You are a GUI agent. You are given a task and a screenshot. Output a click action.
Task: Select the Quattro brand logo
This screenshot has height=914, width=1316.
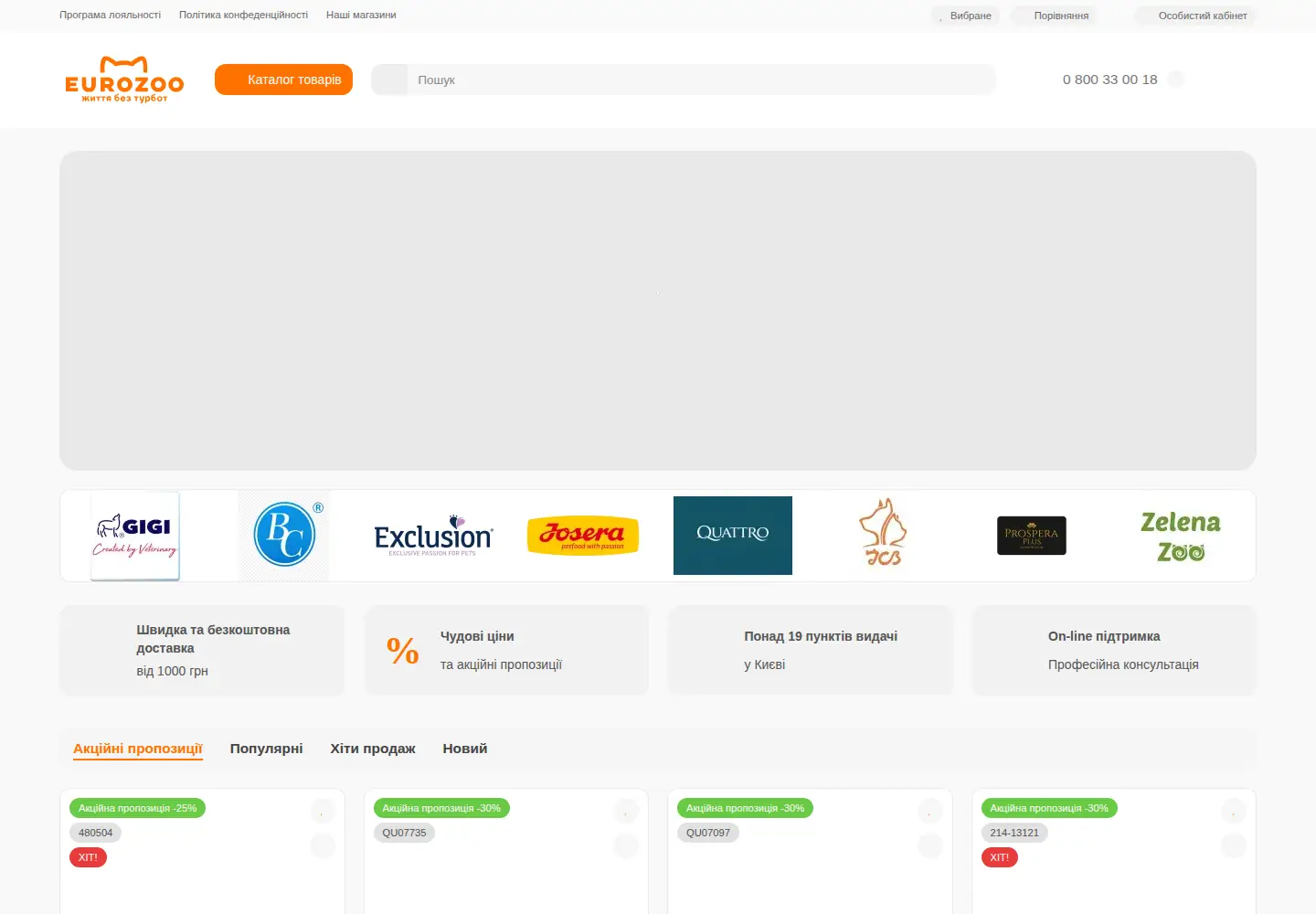tap(733, 536)
